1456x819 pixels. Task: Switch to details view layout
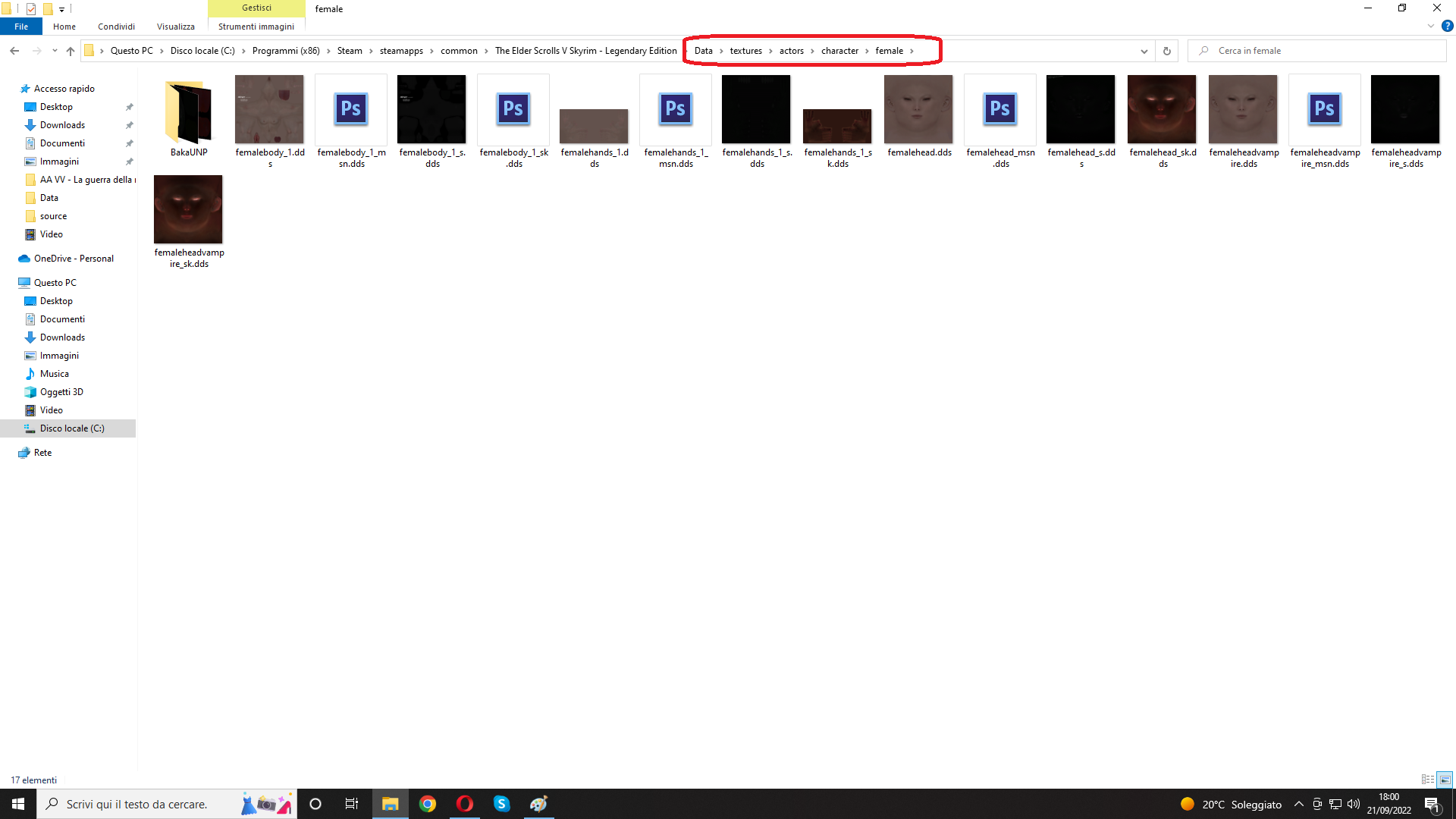pyautogui.click(x=1428, y=780)
